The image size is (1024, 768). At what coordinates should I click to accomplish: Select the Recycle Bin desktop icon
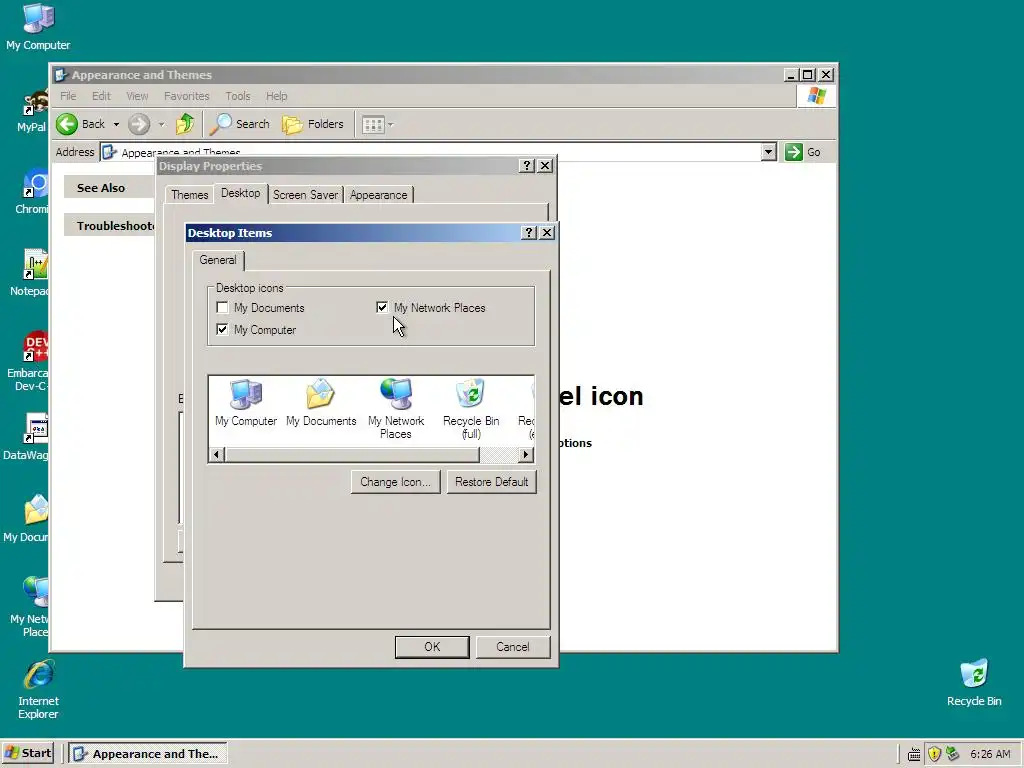[x=974, y=683]
